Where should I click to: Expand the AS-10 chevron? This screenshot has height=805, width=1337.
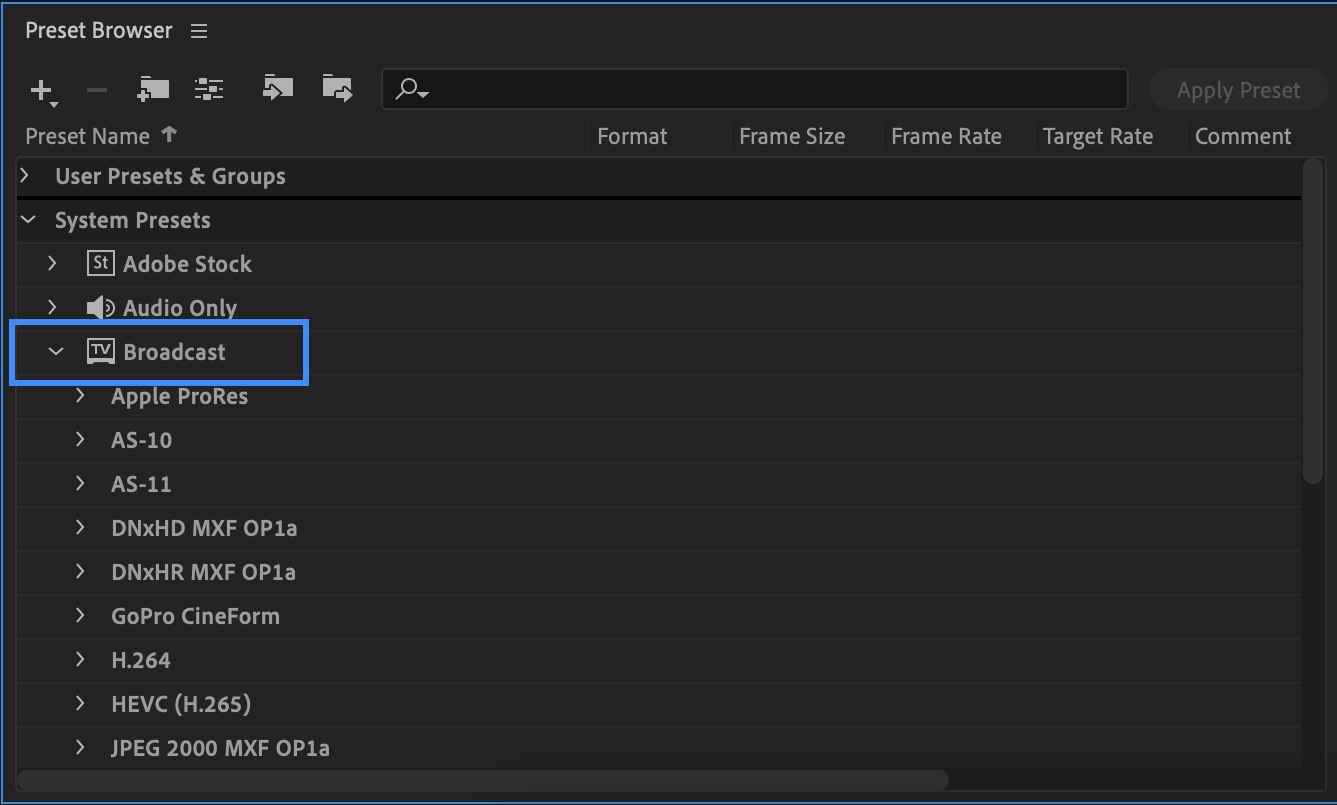(81, 440)
